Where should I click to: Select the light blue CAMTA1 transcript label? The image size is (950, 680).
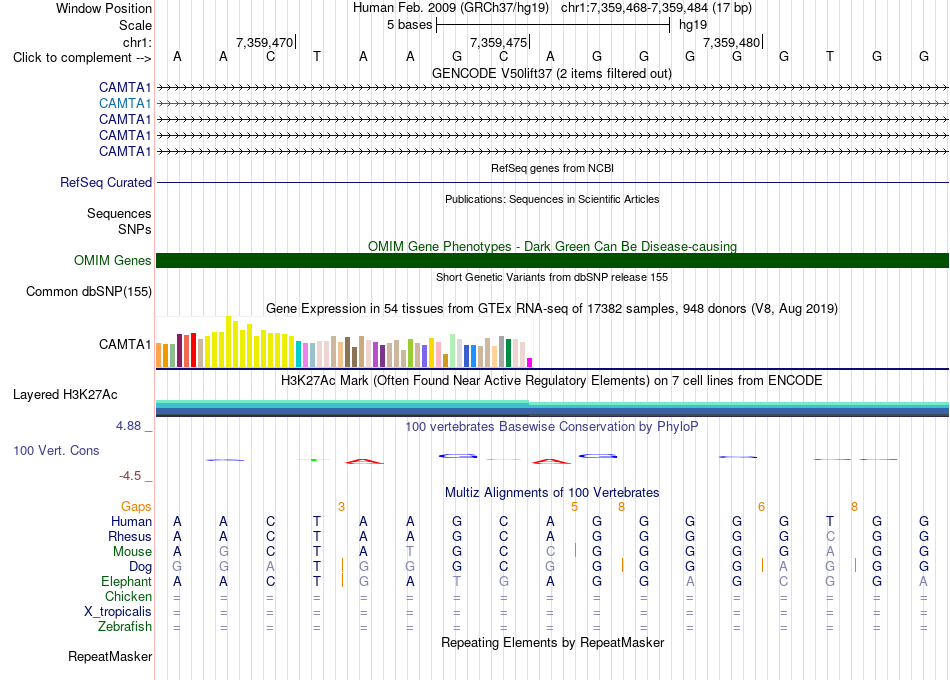125,104
